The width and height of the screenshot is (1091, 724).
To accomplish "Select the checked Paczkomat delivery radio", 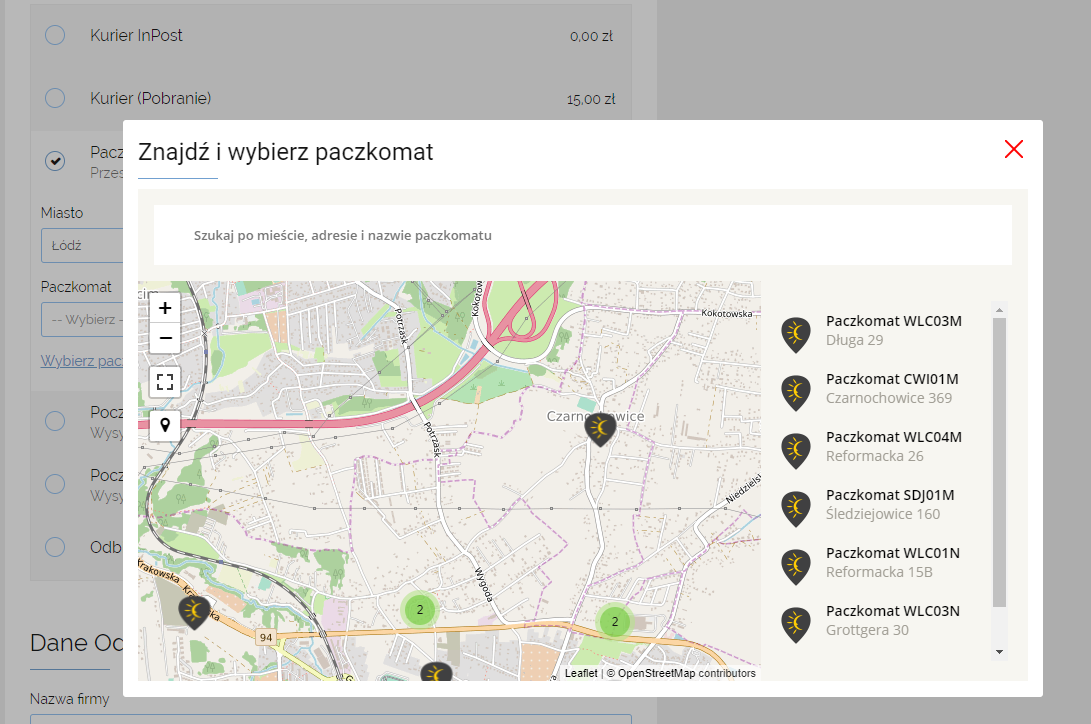I will (55, 161).
